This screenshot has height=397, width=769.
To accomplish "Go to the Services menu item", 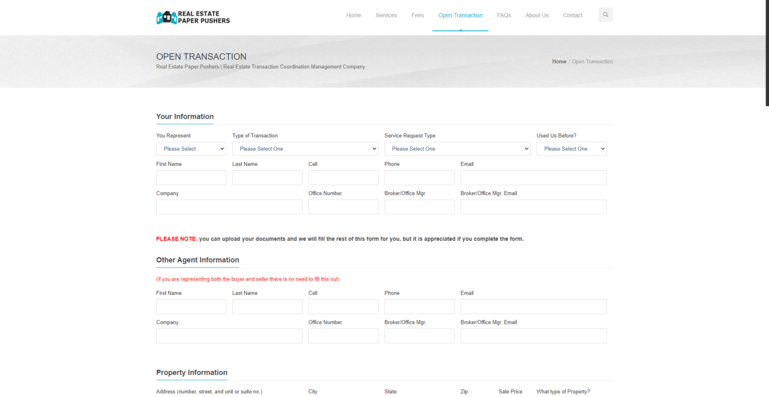I will (386, 15).
